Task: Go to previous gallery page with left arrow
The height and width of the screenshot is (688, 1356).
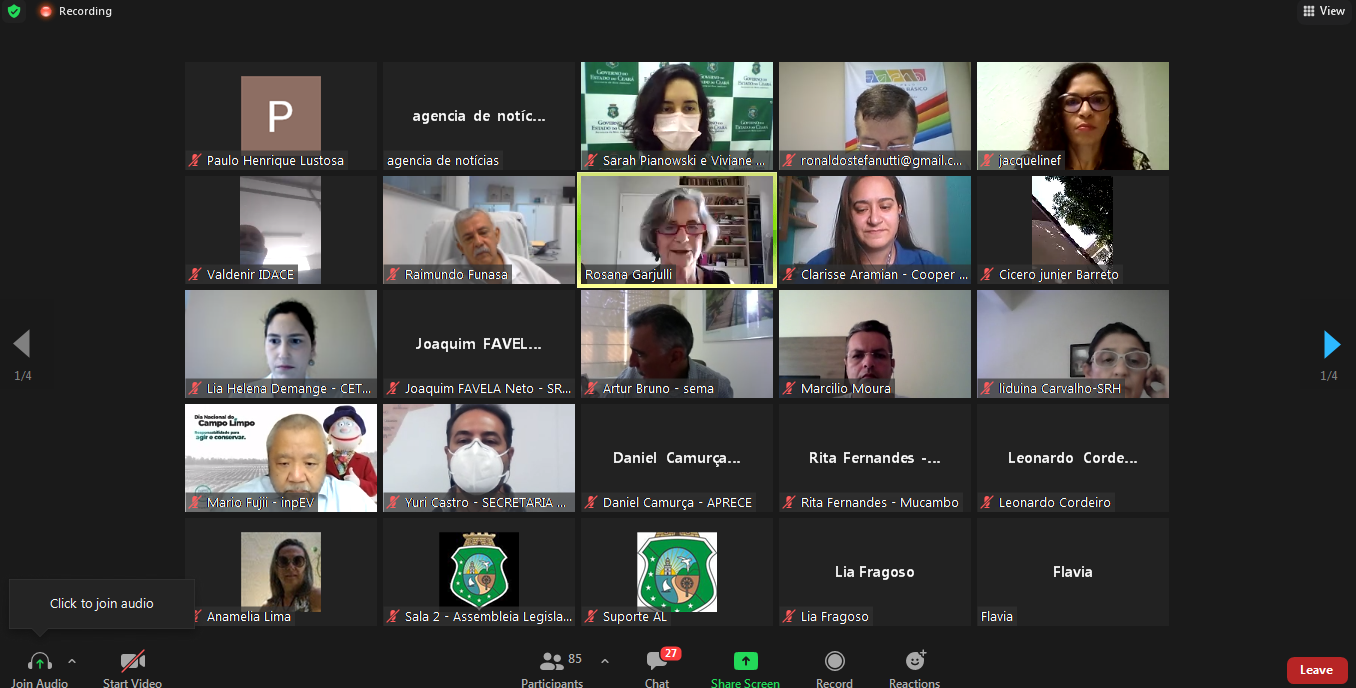Action: point(21,345)
